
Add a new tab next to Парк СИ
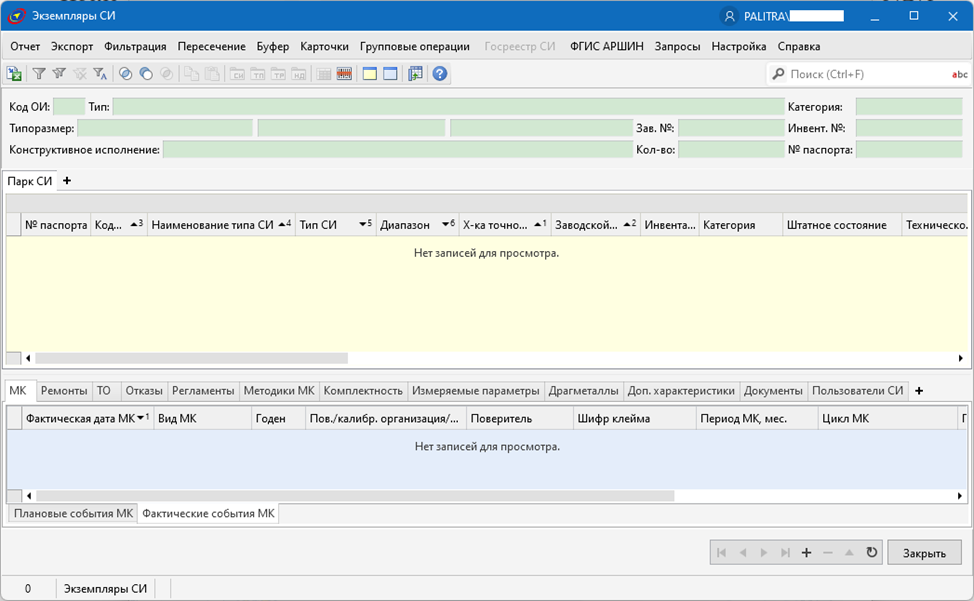click(x=67, y=181)
